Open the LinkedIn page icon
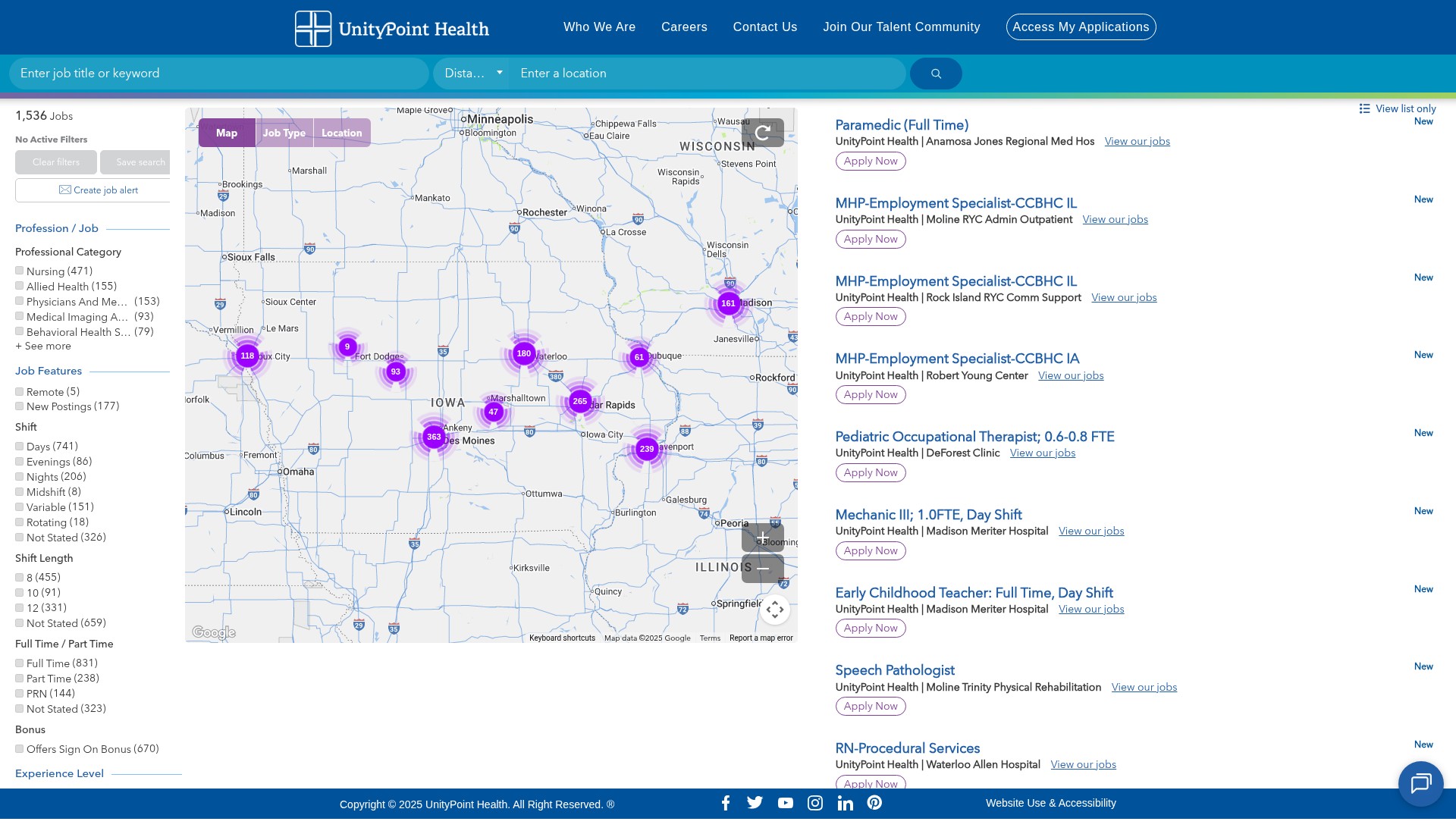Image resolution: width=1456 pixels, height=834 pixels. [845, 803]
